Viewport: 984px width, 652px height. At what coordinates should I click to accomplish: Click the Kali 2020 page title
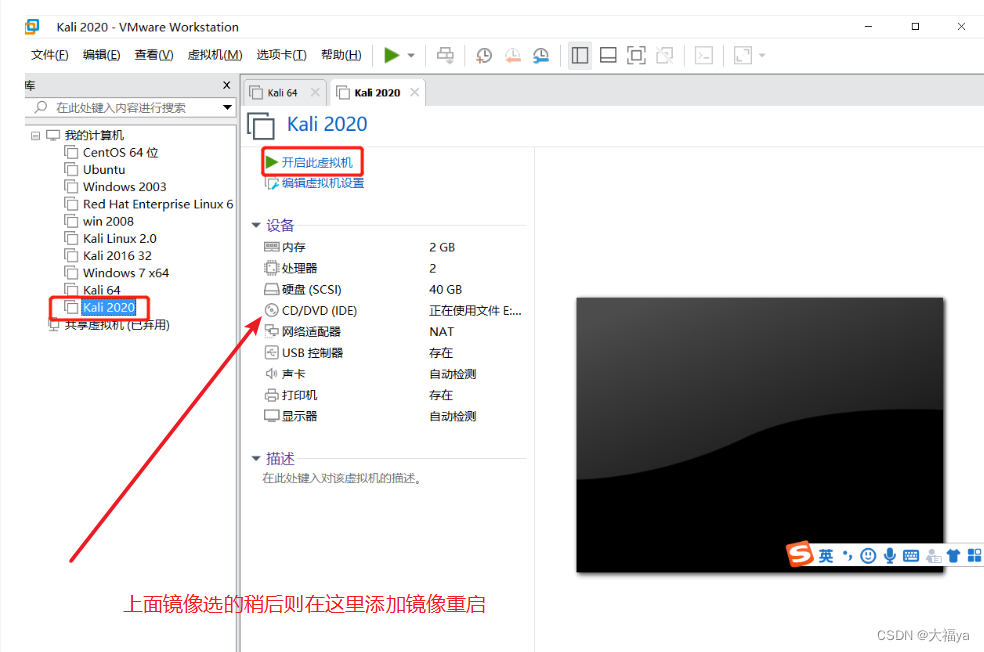[326, 124]
